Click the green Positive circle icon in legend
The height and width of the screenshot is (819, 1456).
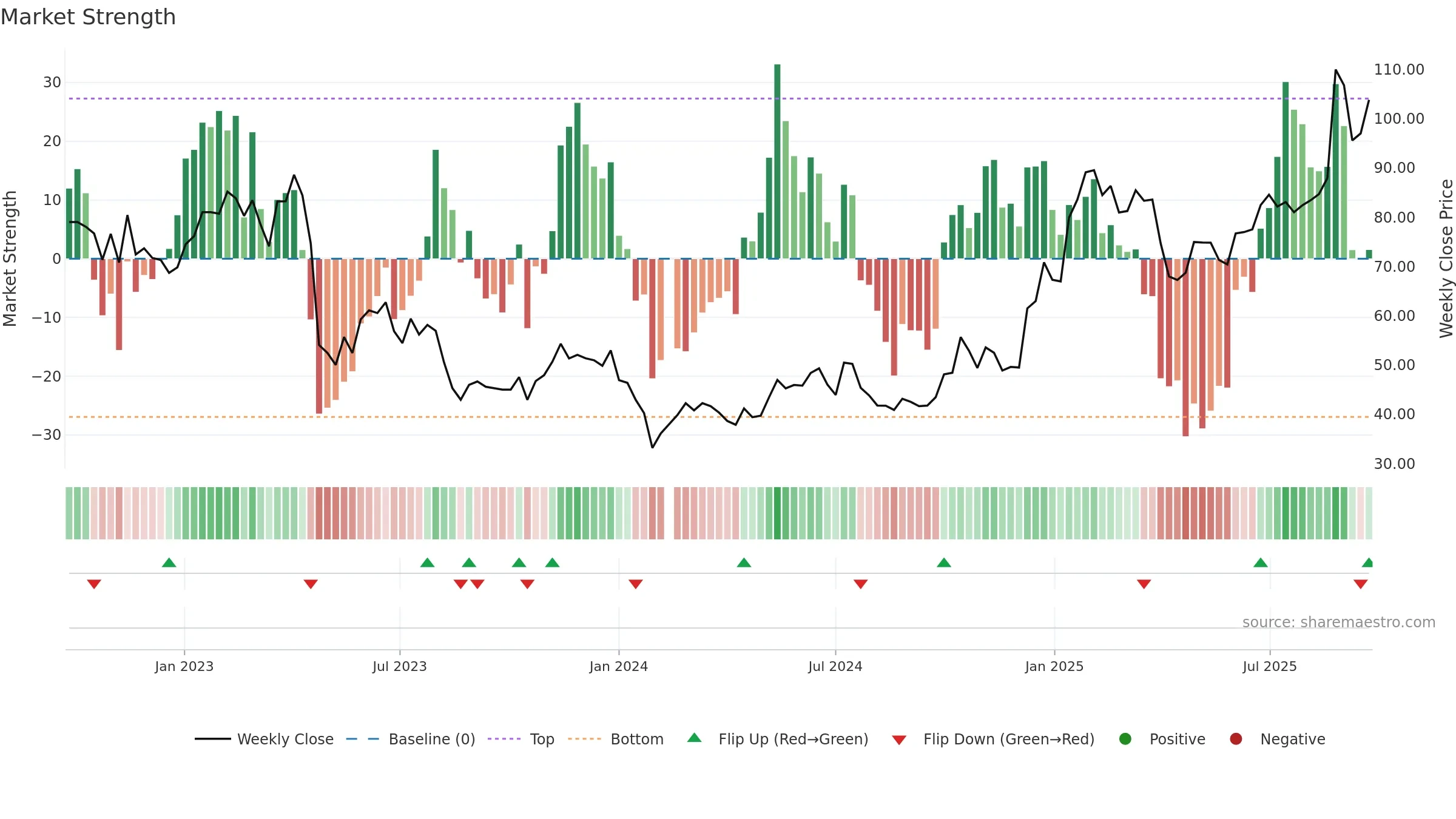pos(1125,739)
